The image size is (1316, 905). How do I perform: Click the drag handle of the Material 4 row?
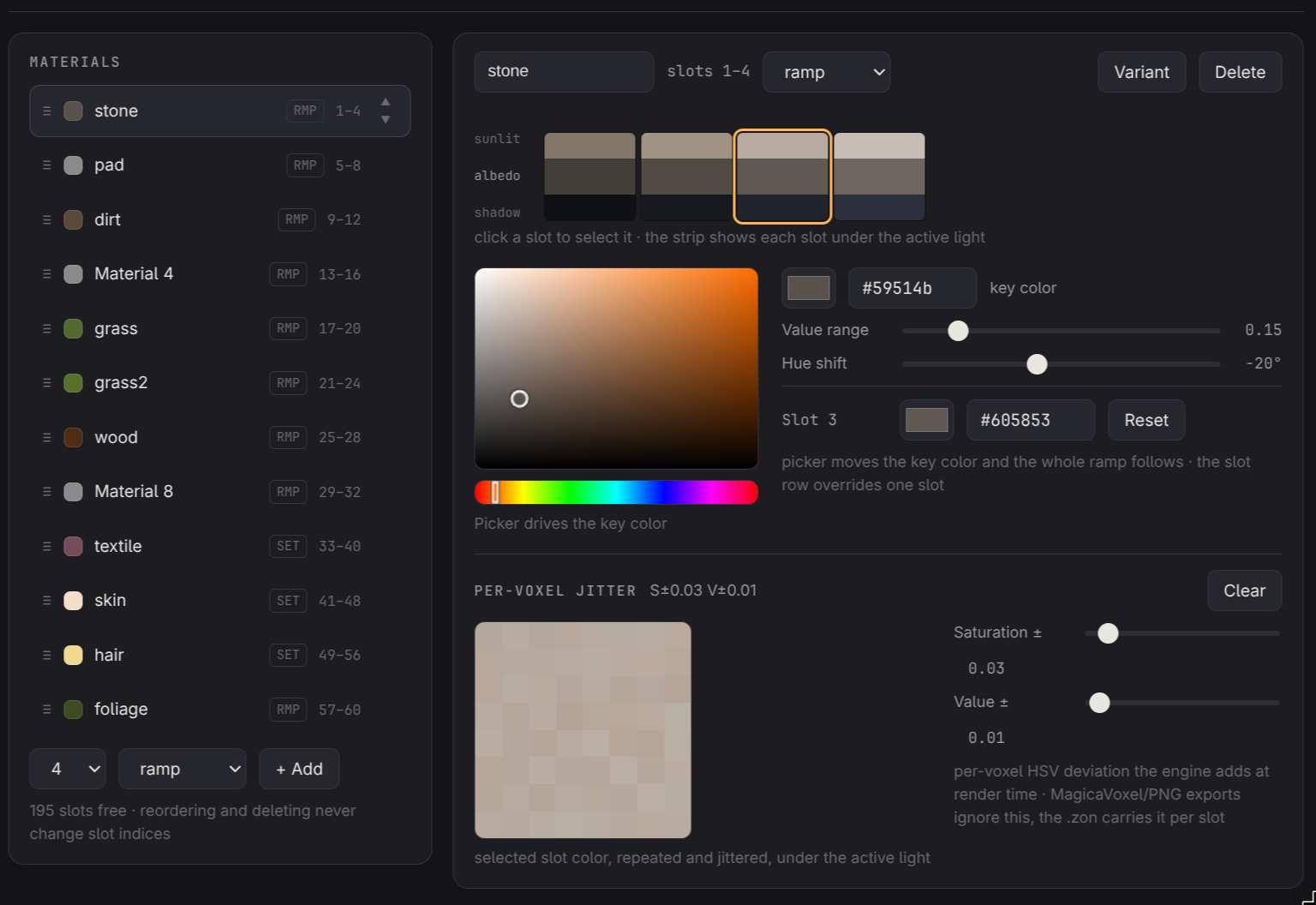[47, 274]
